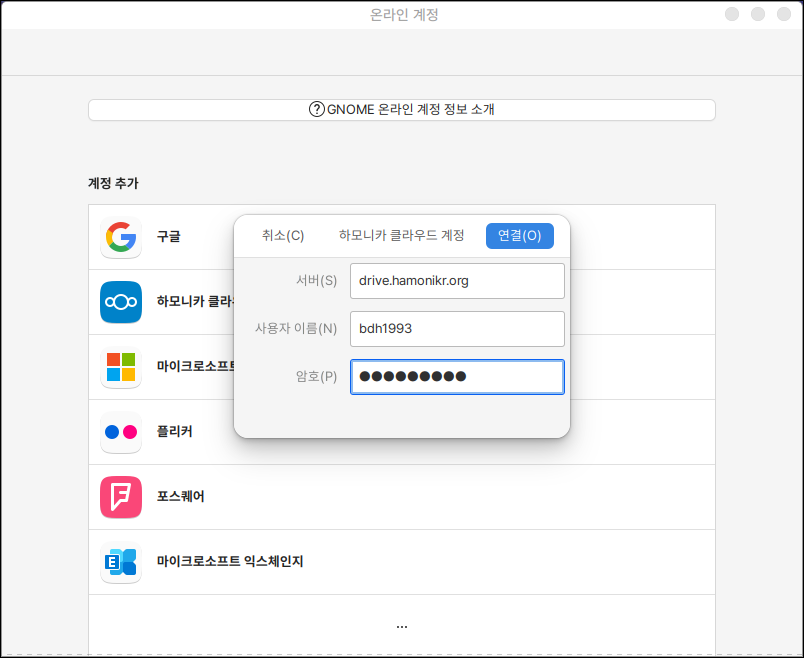Viewport: 804px width, 658px height.
Task: Focus the 서버(S) field containing drive.hamonikr.org
Action: (457, 281)
